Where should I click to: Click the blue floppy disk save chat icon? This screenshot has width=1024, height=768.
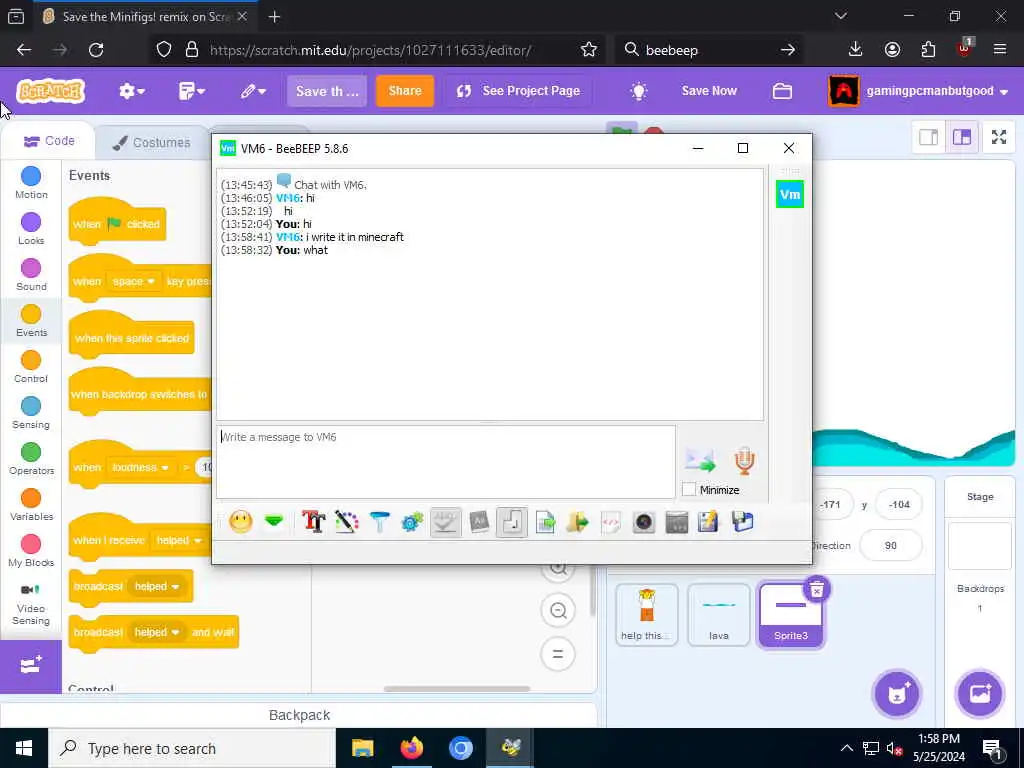(743, 522)
